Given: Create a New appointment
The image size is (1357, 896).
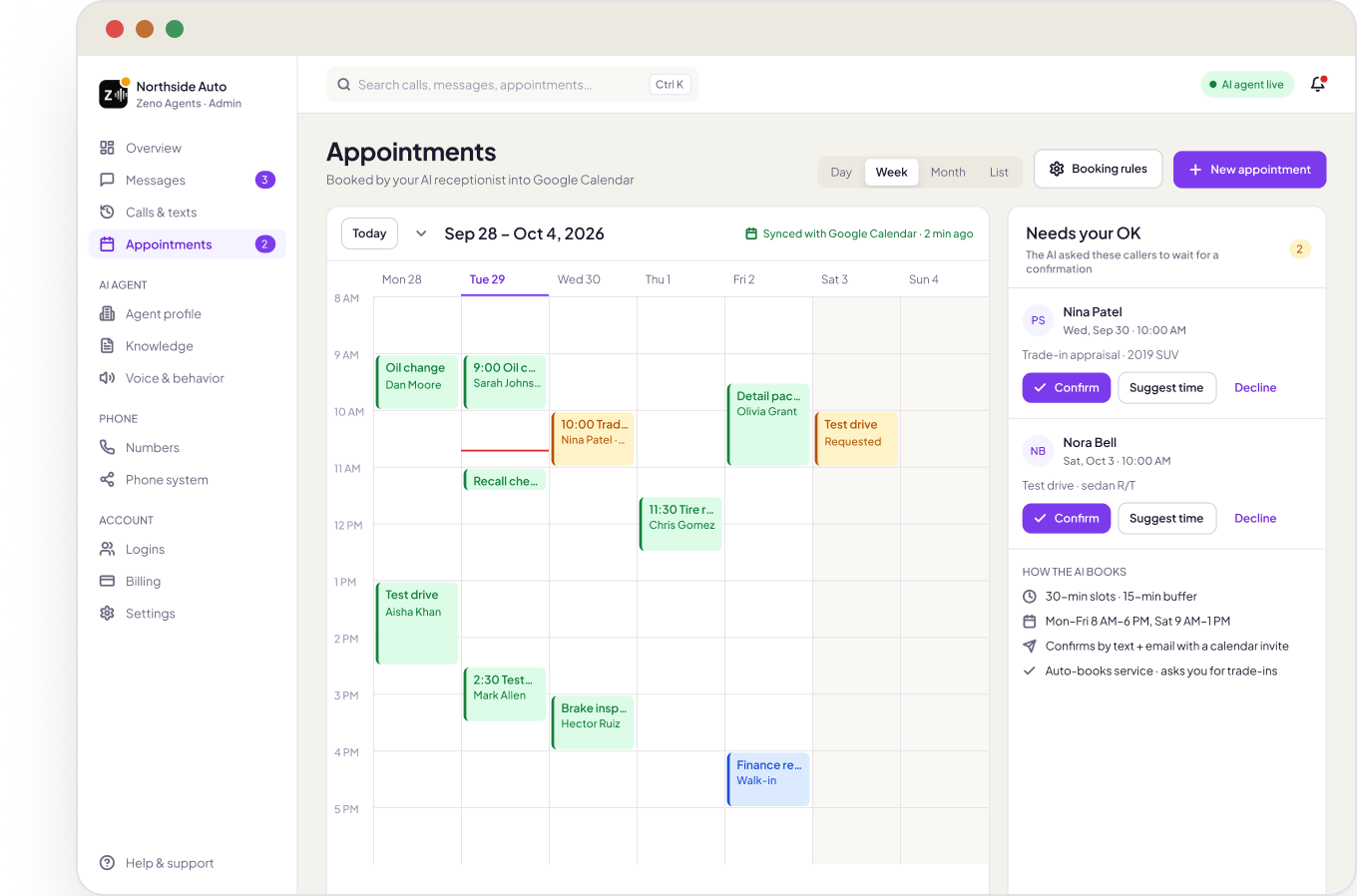Looking at the screenshot, I should pos(1249,170).
